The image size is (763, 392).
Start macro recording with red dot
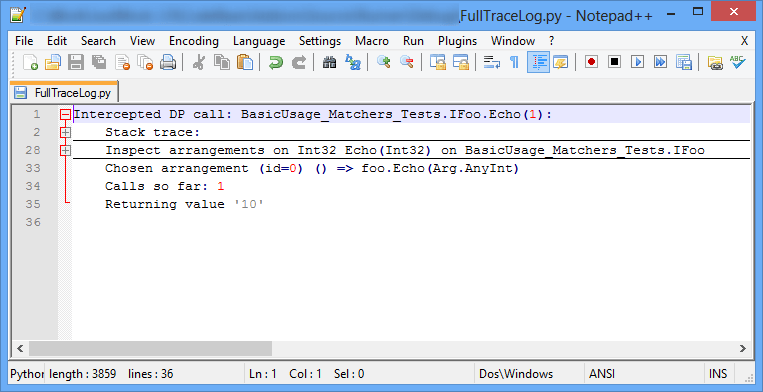point(591,62)
